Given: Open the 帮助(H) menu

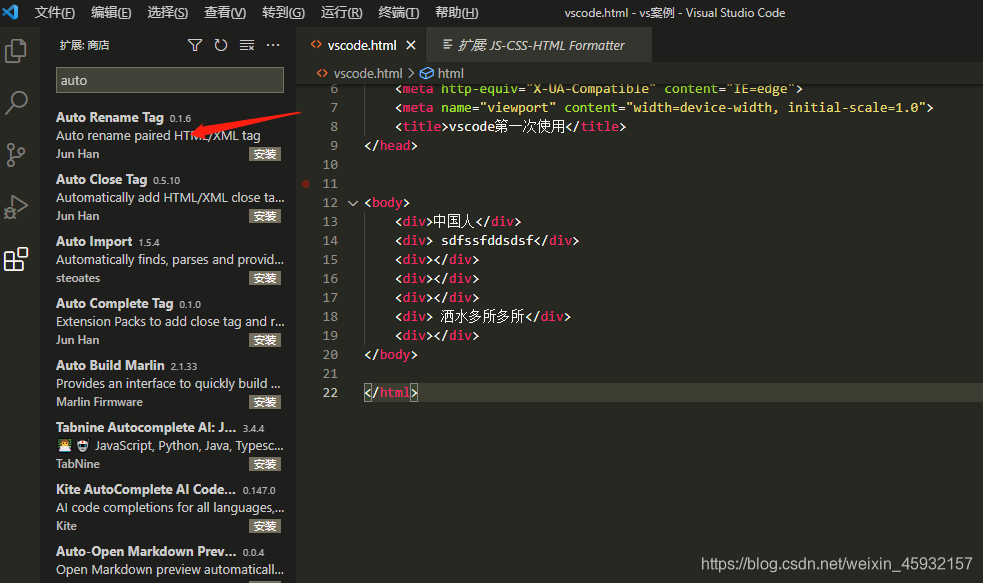Looking at the screenshot, I should point(456,13).
